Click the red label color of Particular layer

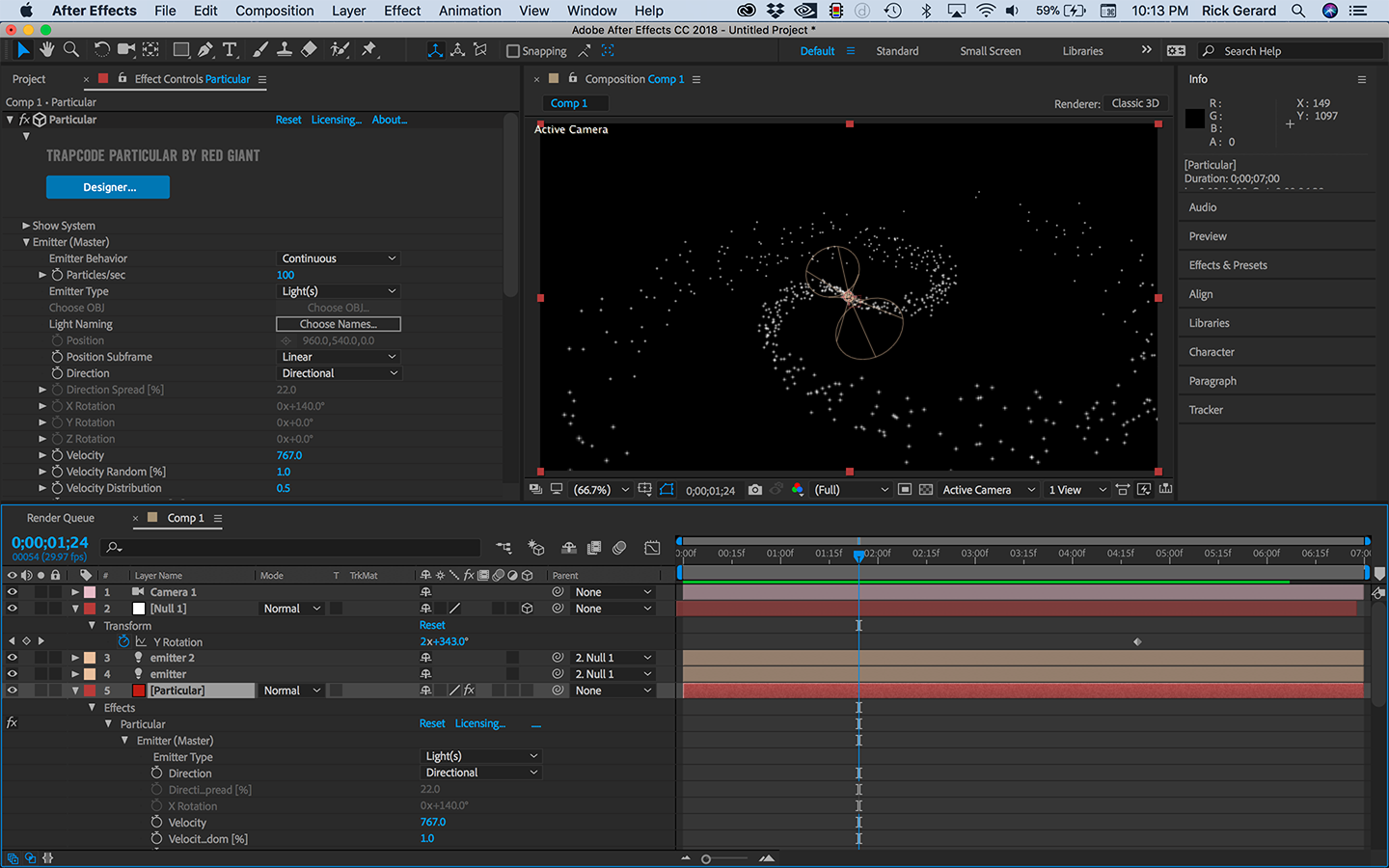click(x=90, y=691)
